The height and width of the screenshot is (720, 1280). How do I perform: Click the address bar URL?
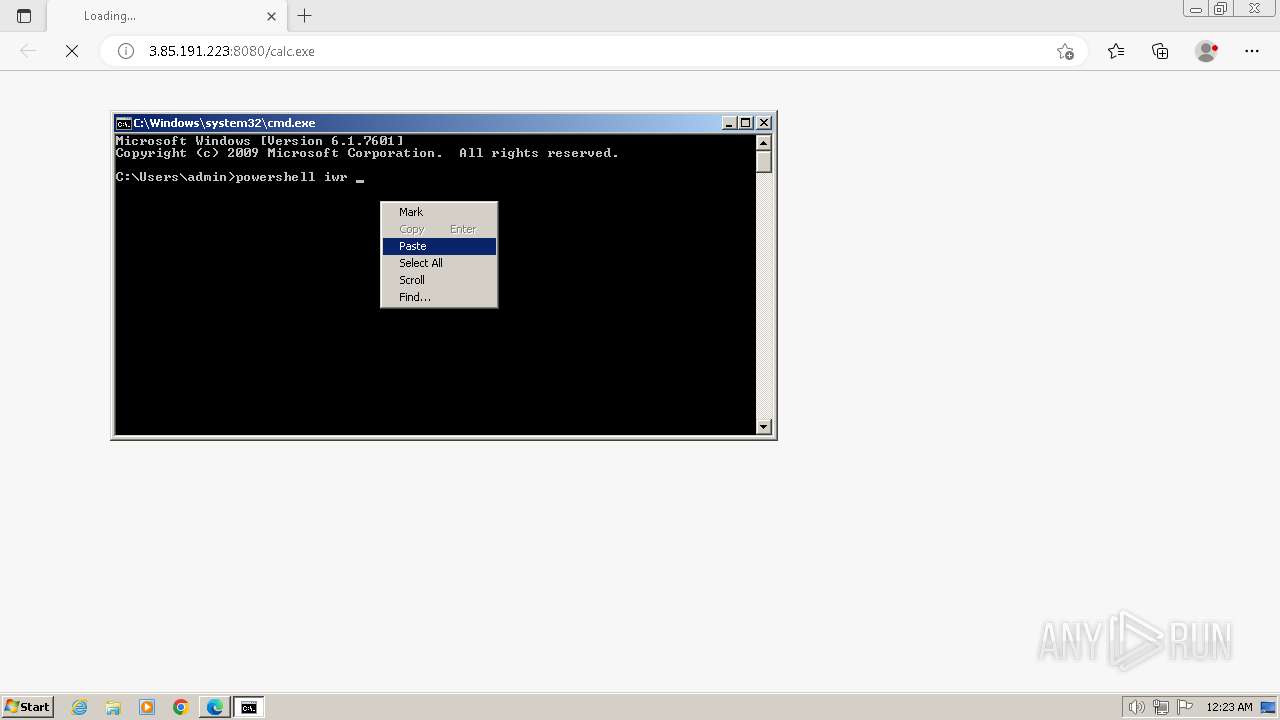coord(232,51)
